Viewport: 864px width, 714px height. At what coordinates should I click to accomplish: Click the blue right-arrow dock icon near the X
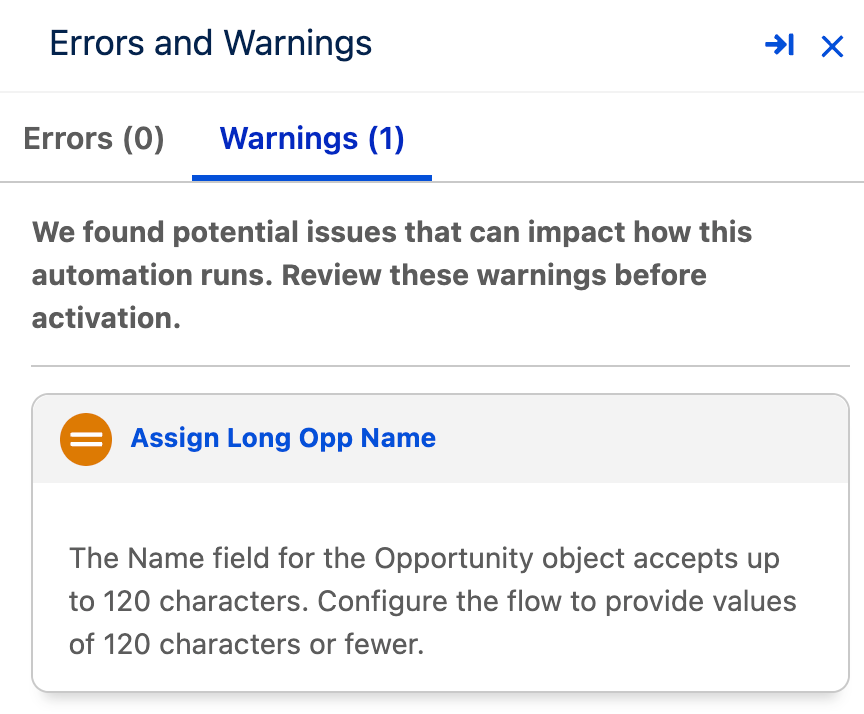(x=779, y=45)
